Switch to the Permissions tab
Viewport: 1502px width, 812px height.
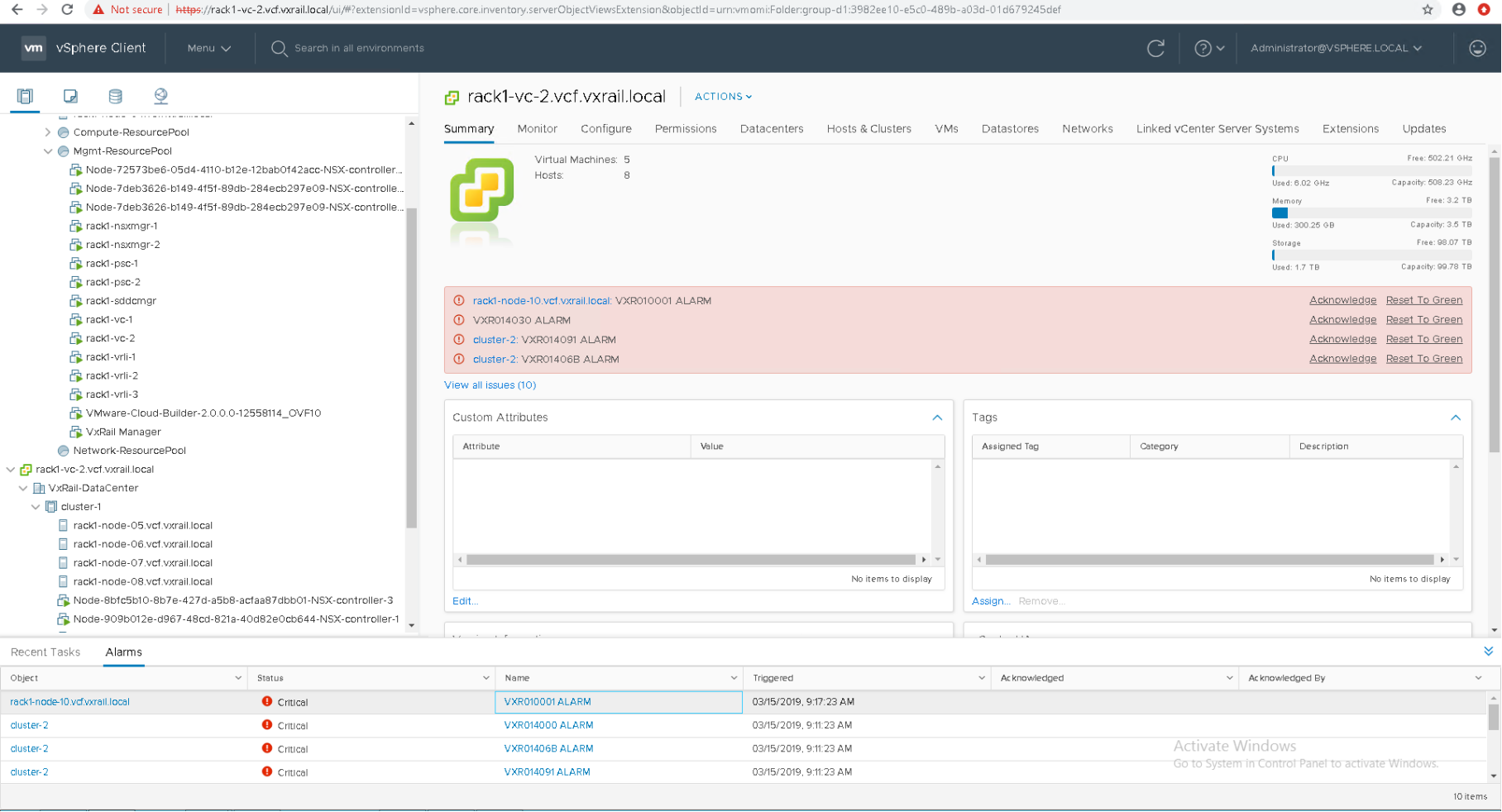pyautogui.click(x=686, y=129)
